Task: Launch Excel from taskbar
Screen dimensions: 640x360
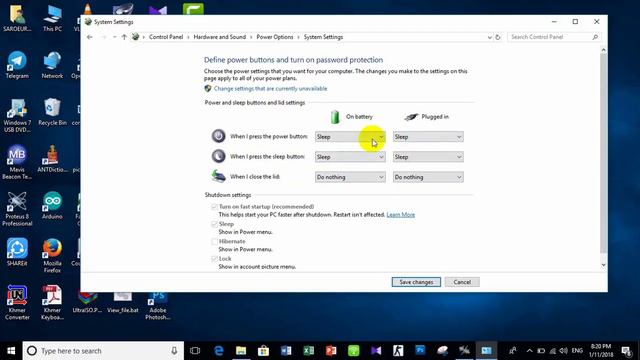Action: tap(309, 351)
